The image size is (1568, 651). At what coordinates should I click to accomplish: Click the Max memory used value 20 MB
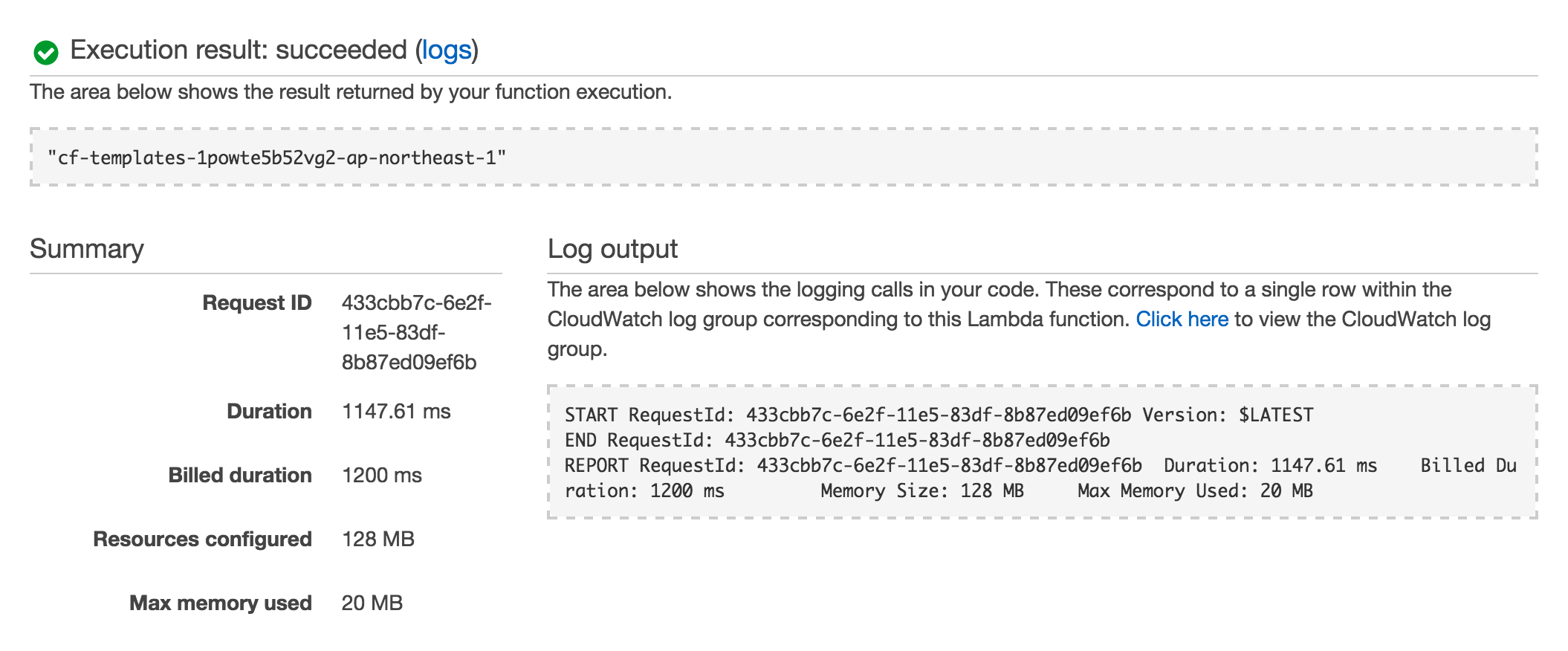point(372,603)
